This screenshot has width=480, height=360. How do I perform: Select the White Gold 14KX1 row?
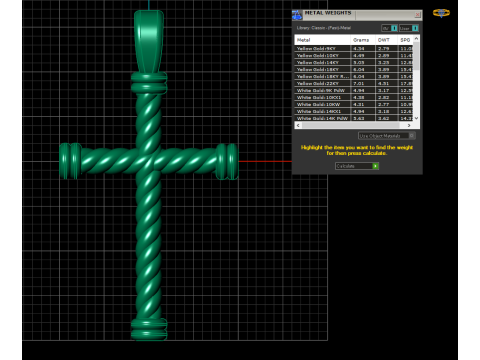coord(354,111)
